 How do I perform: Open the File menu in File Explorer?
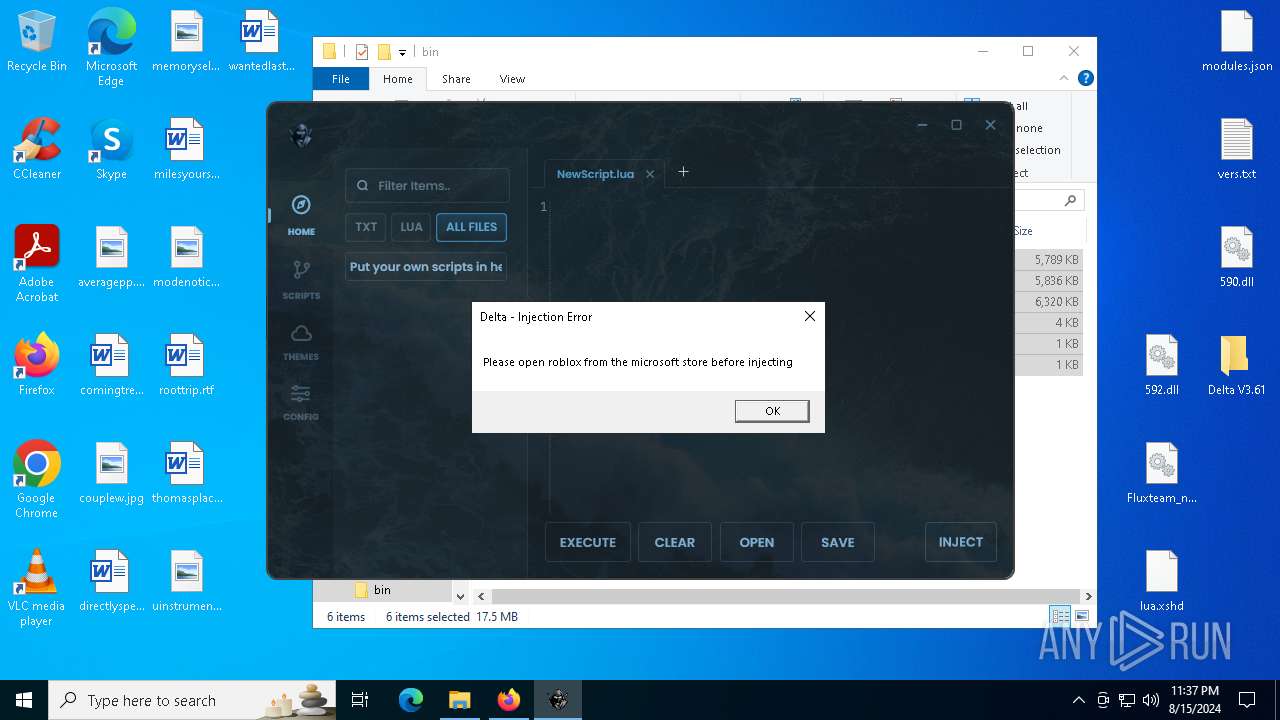click(x=341, y=79)
